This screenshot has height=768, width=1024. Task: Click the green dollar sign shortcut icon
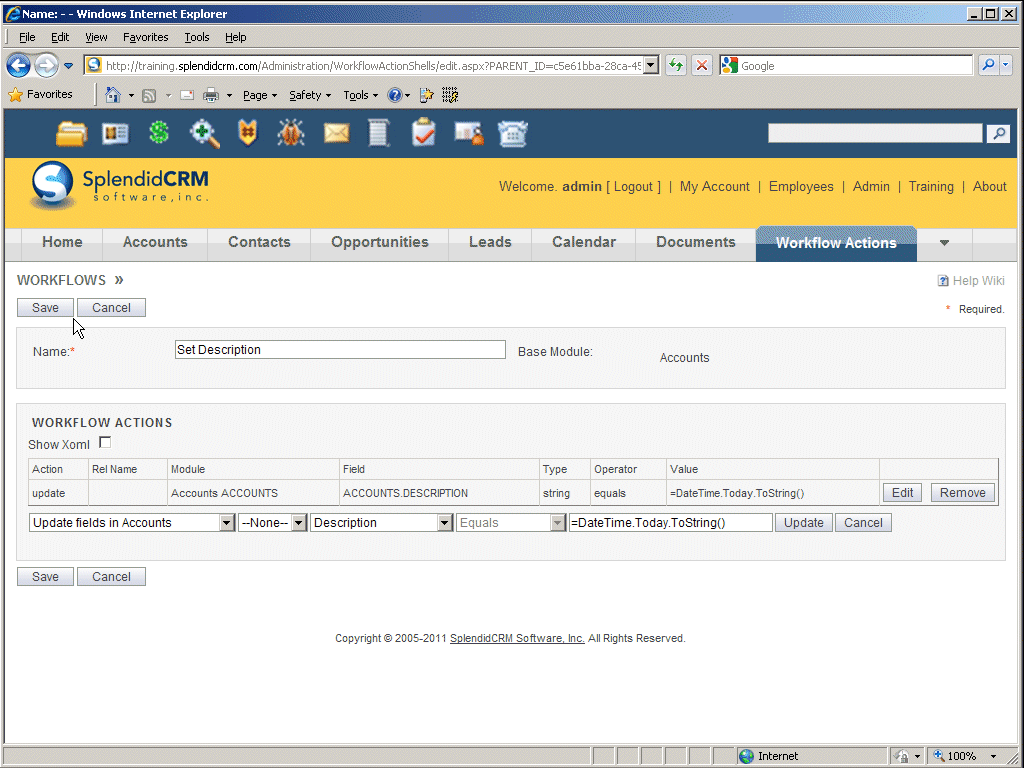pos(159,133)
